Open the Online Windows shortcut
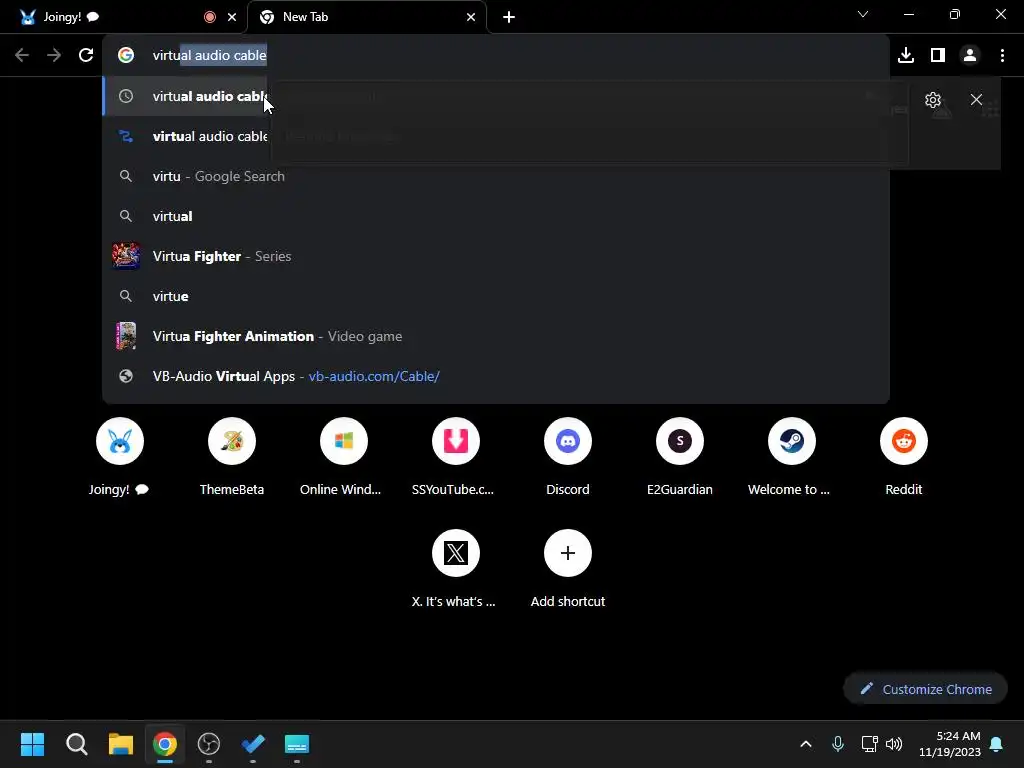 pos(344,457)
